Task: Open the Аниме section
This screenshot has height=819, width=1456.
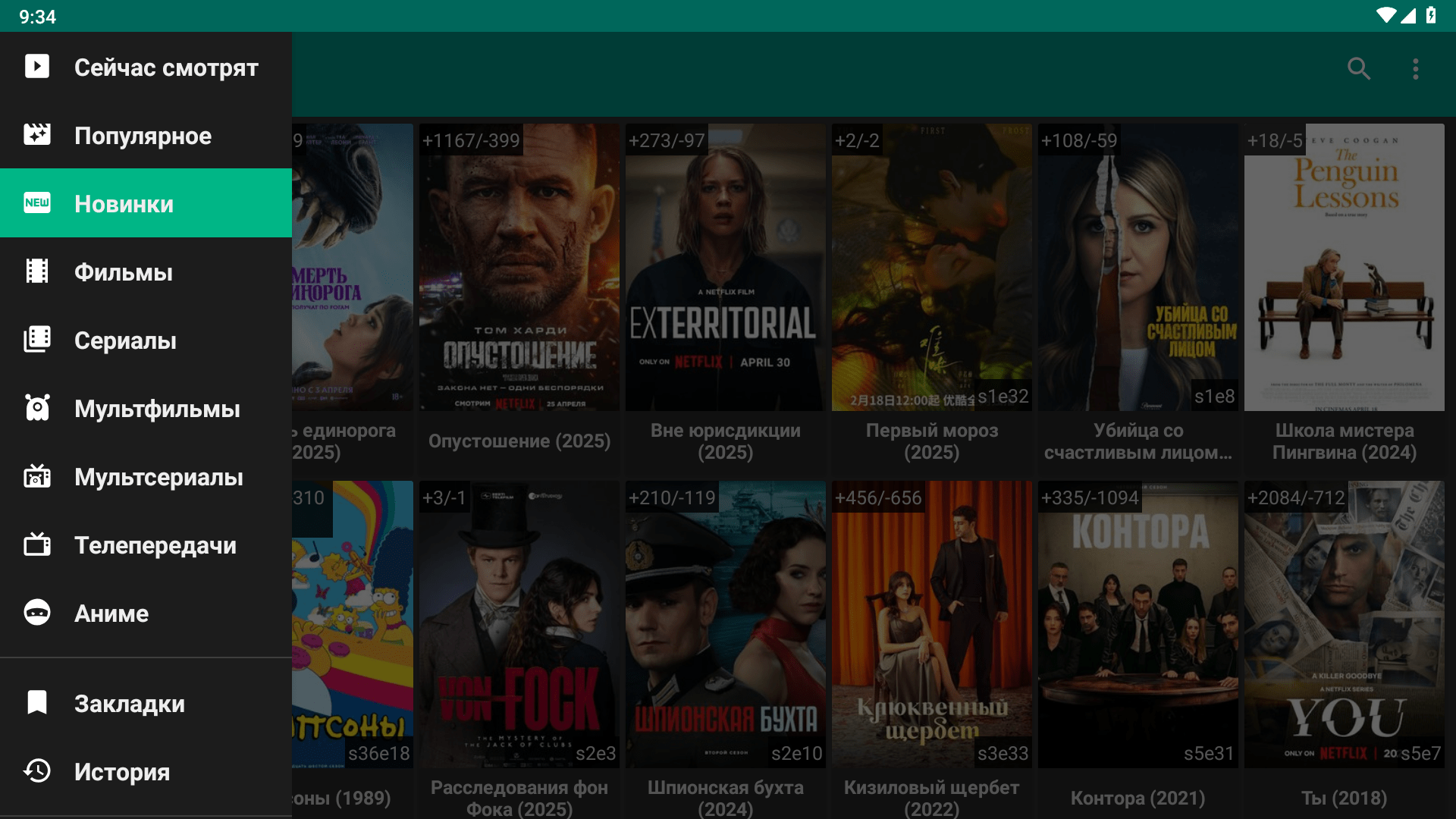Action: 146,613
